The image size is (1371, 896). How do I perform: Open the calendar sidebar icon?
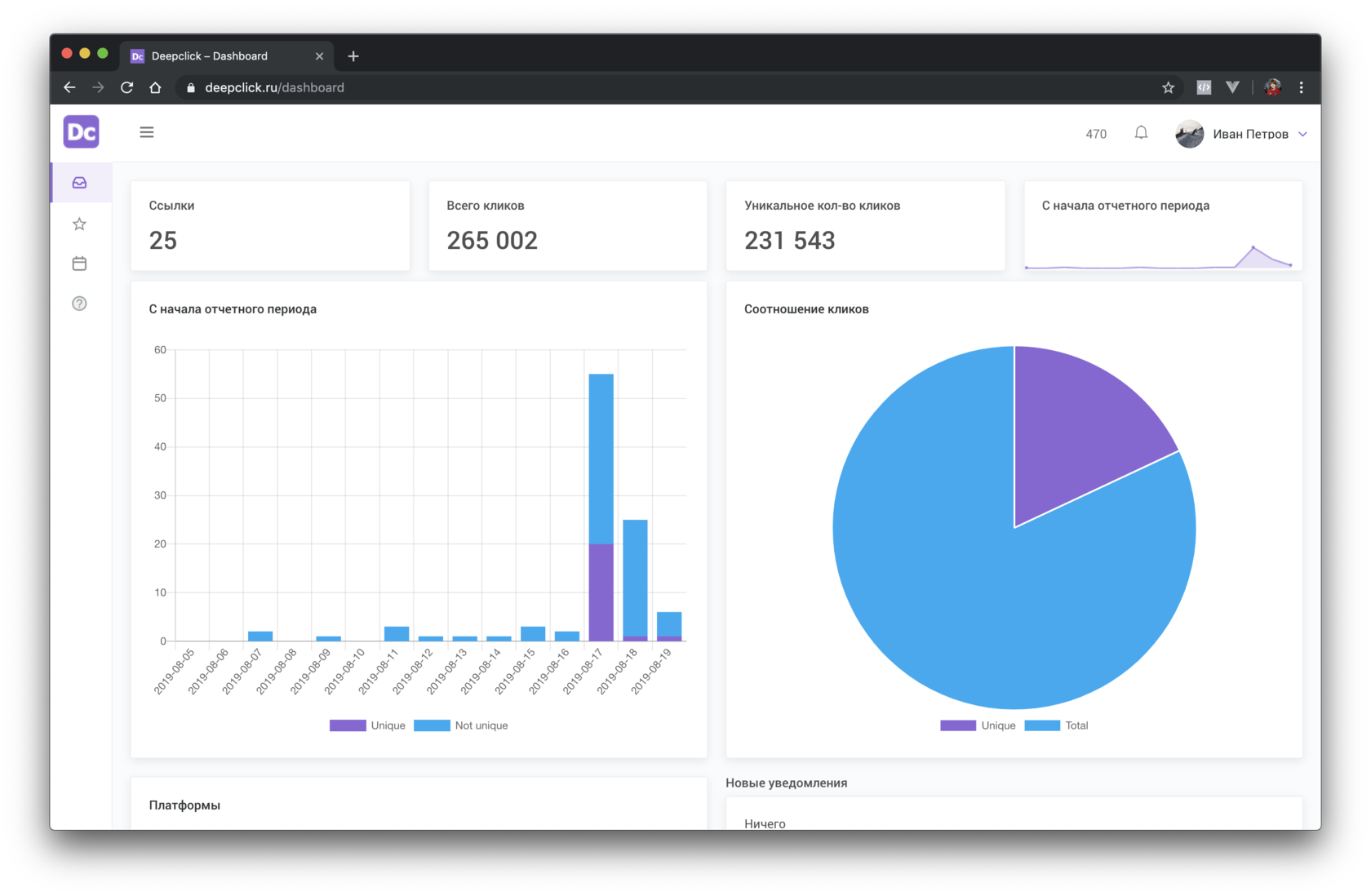coord(79,264)
